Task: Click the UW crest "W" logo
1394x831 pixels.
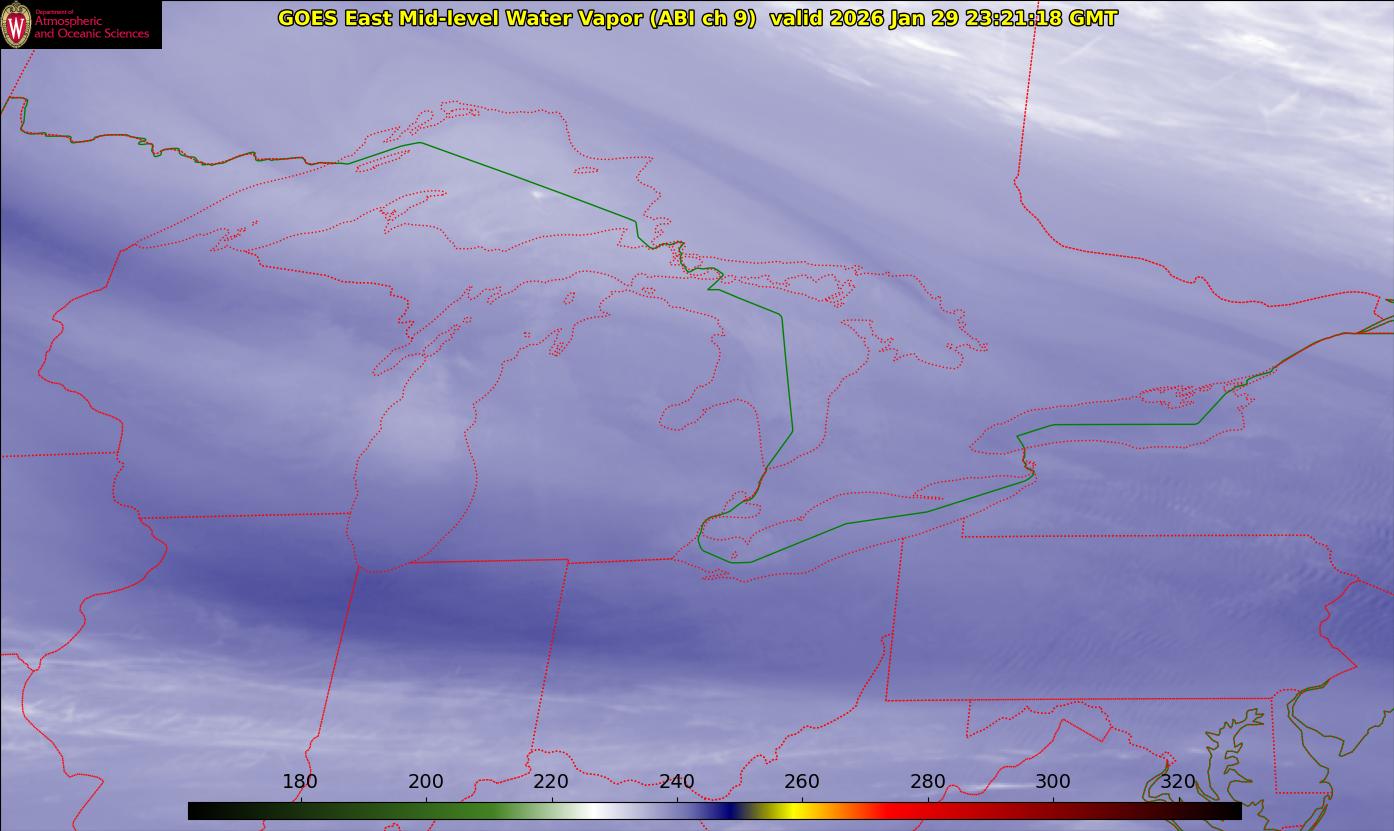Action: [x=17, y=25]
